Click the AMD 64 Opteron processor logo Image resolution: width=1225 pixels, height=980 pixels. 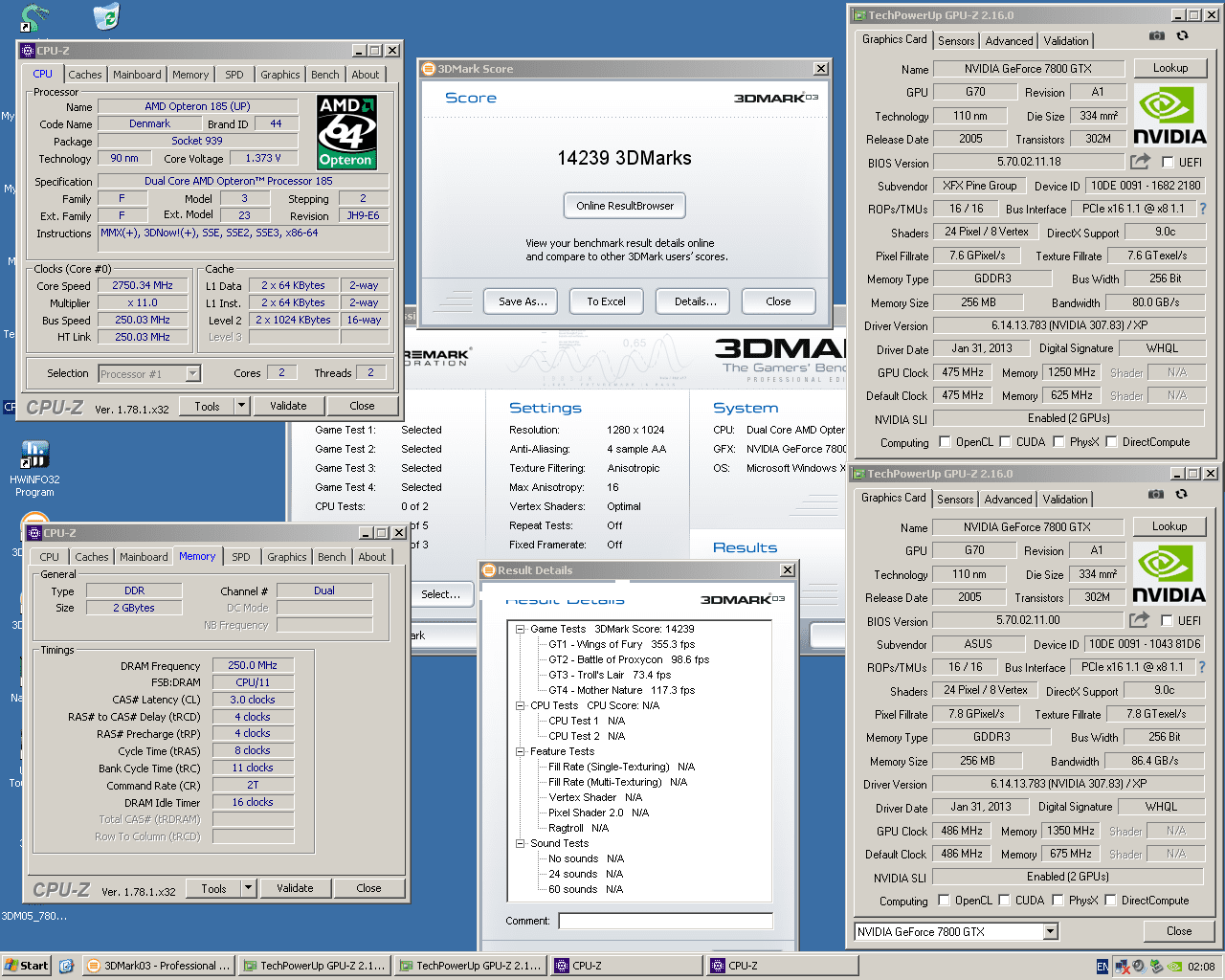click(347, 132)
